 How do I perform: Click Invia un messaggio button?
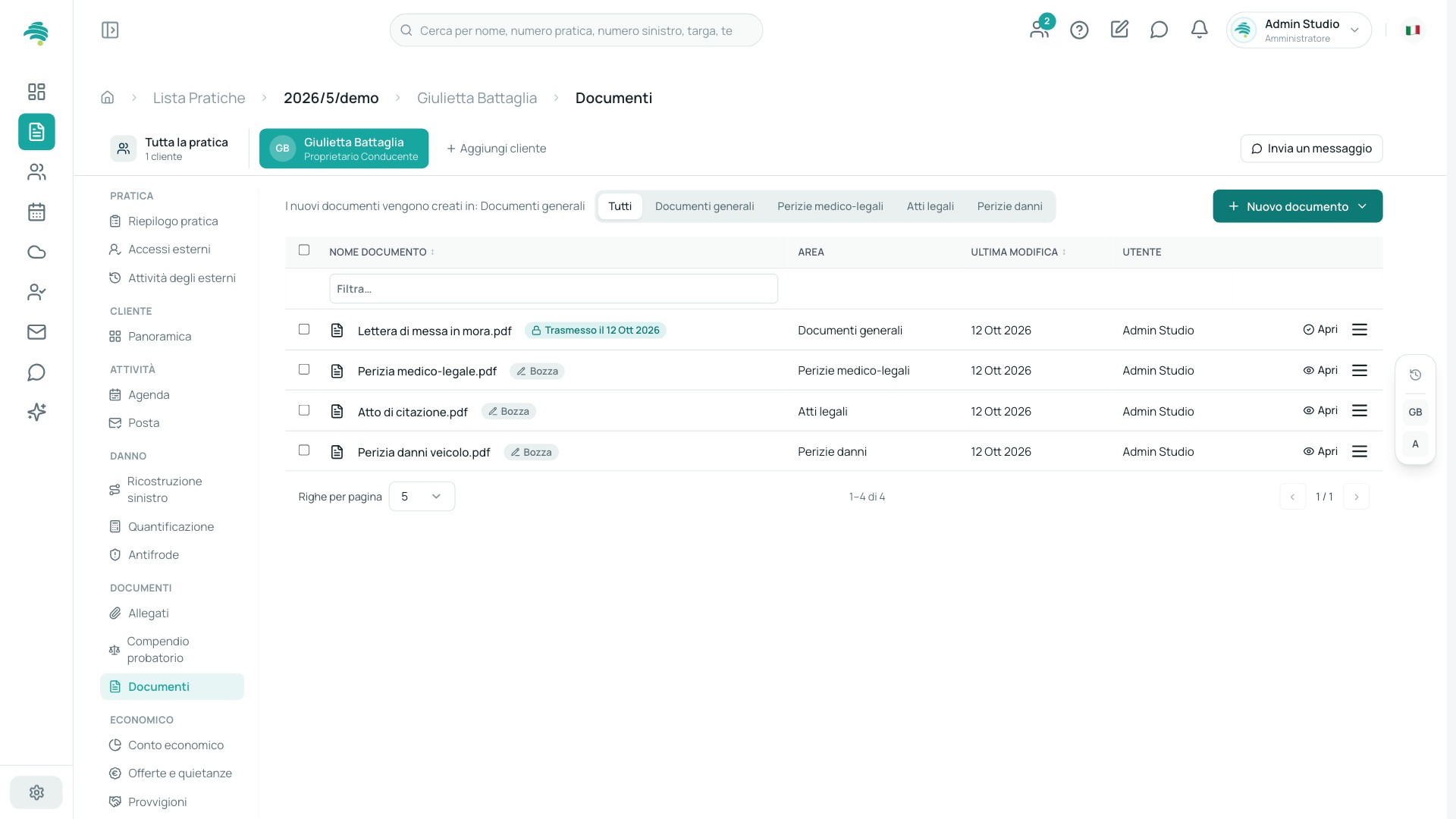[1311, 149]
